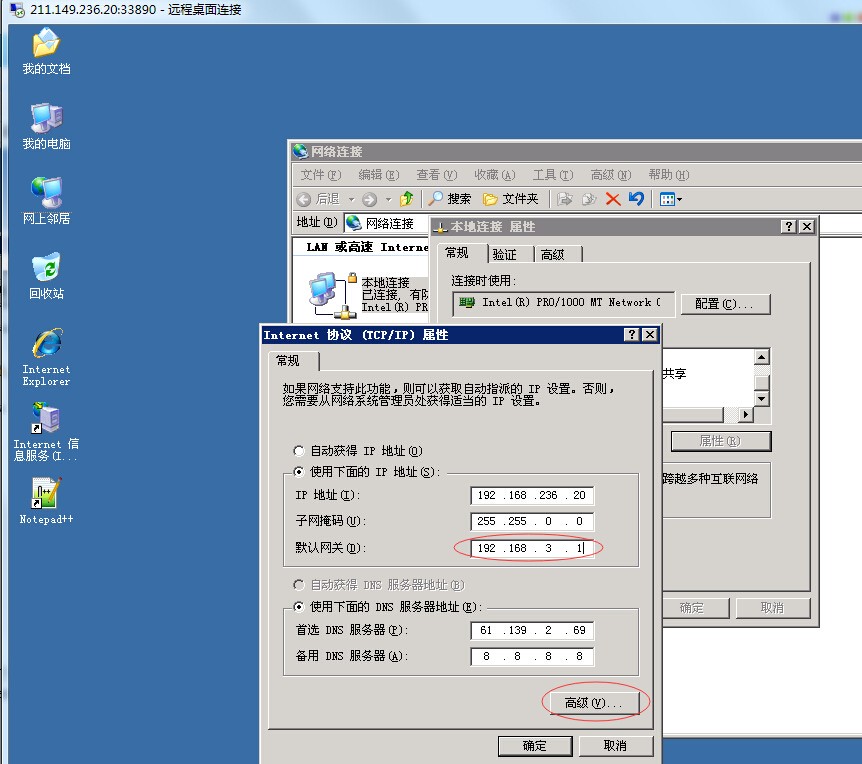Click the Internet Explorer desktop icon
This screenshot has height=764, width=862.
pos(46,346)
